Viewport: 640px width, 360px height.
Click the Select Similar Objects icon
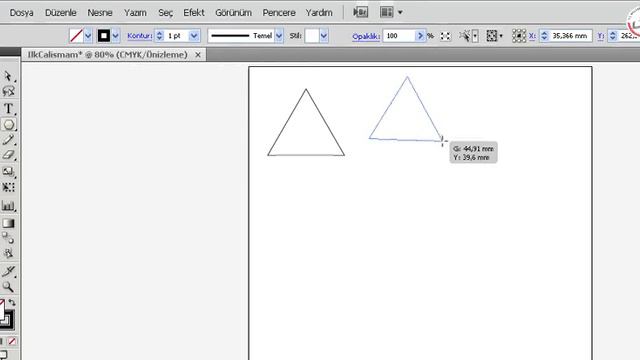click(x=464, y=36)
